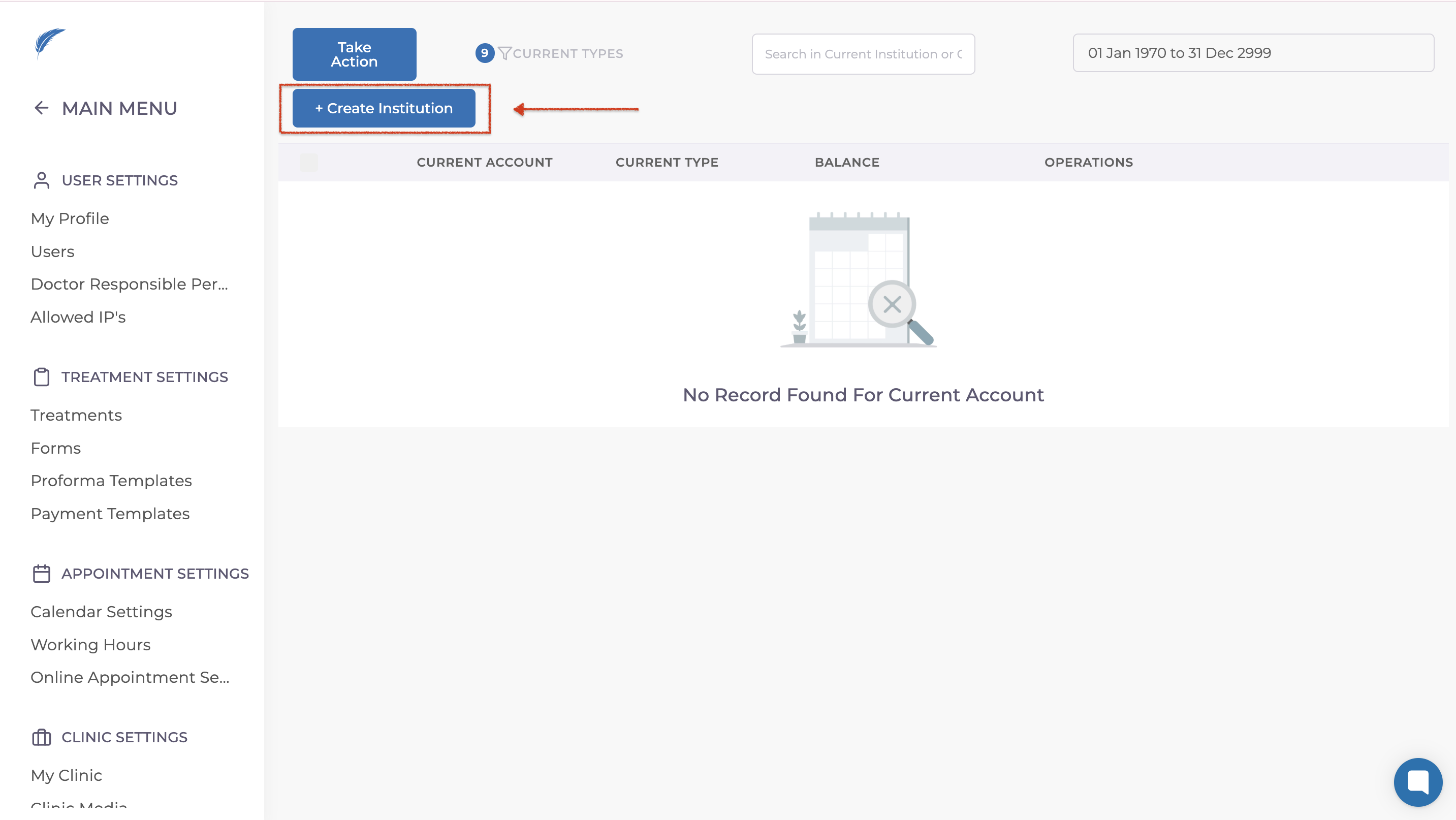Screen dimensions: 1456x820
Task: Open Payment Templates from sidebar
Action: [110, 514]
